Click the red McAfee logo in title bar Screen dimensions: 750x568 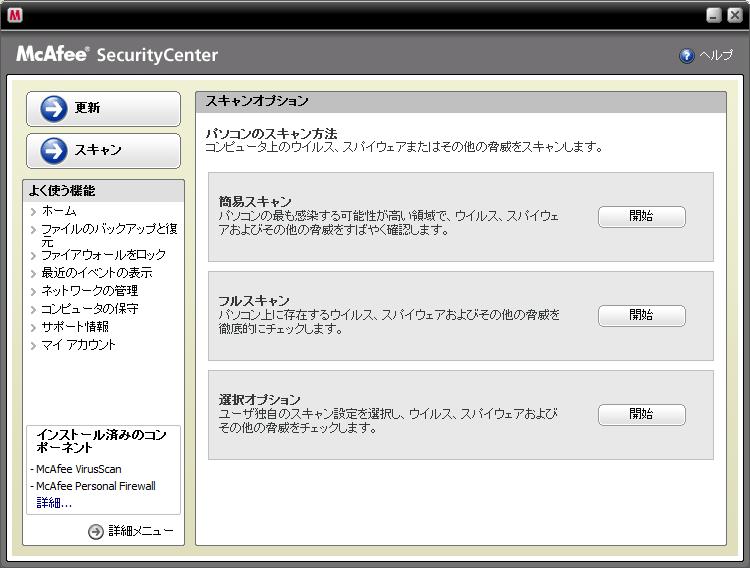(x=15, y=15)
